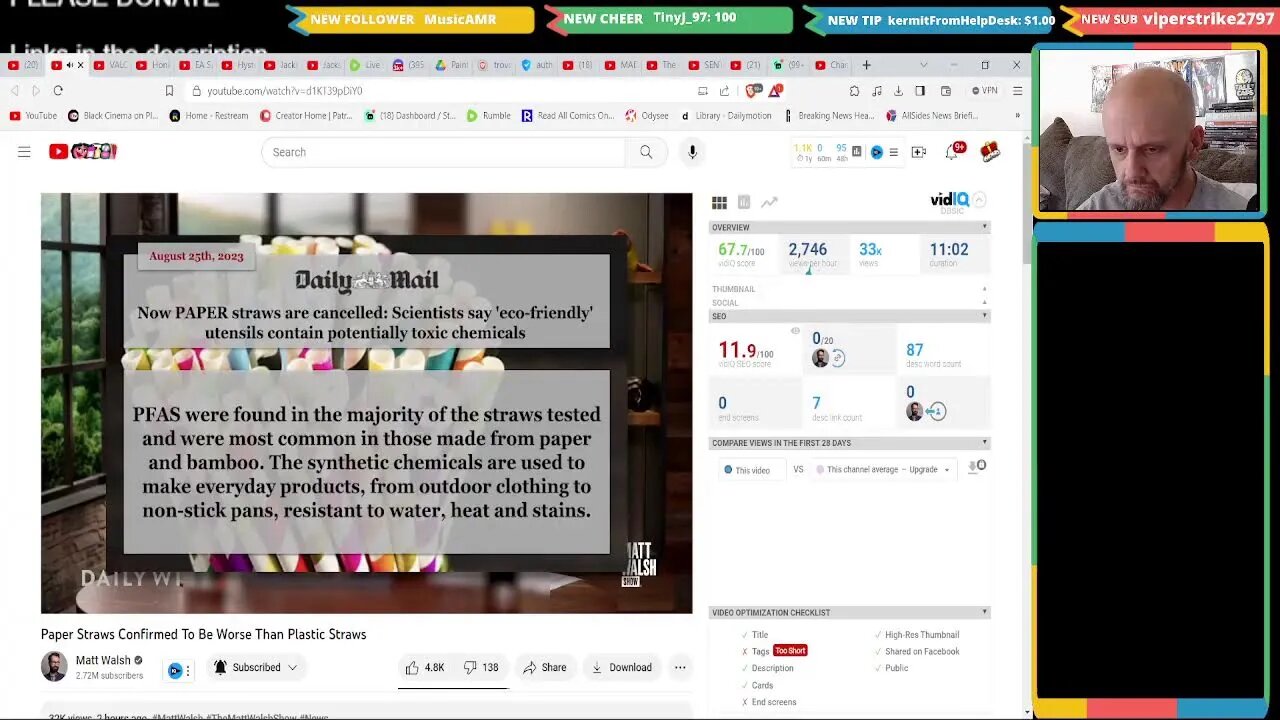Mute the audio-playing tab speaker icon

pos(70,65)
